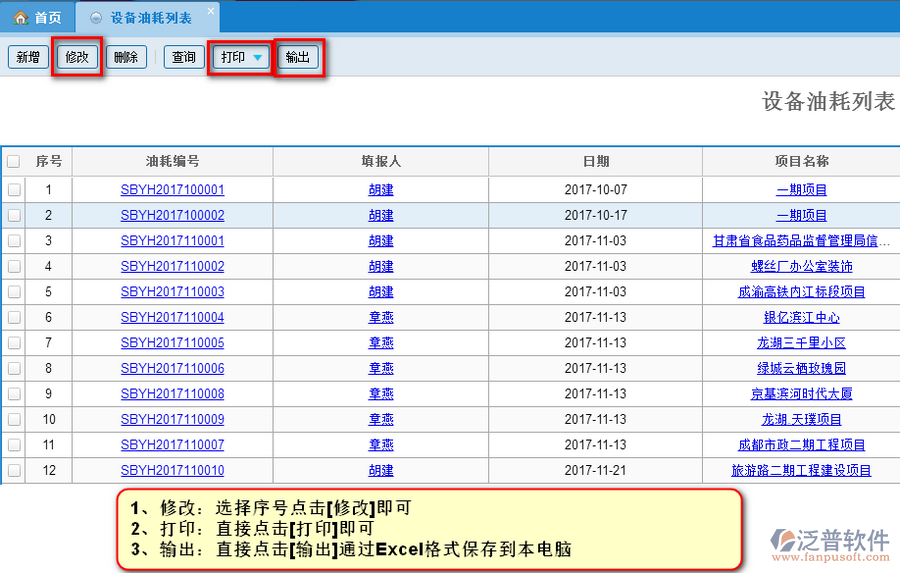Open the 打印 dropdown arrow

[257, 58]
